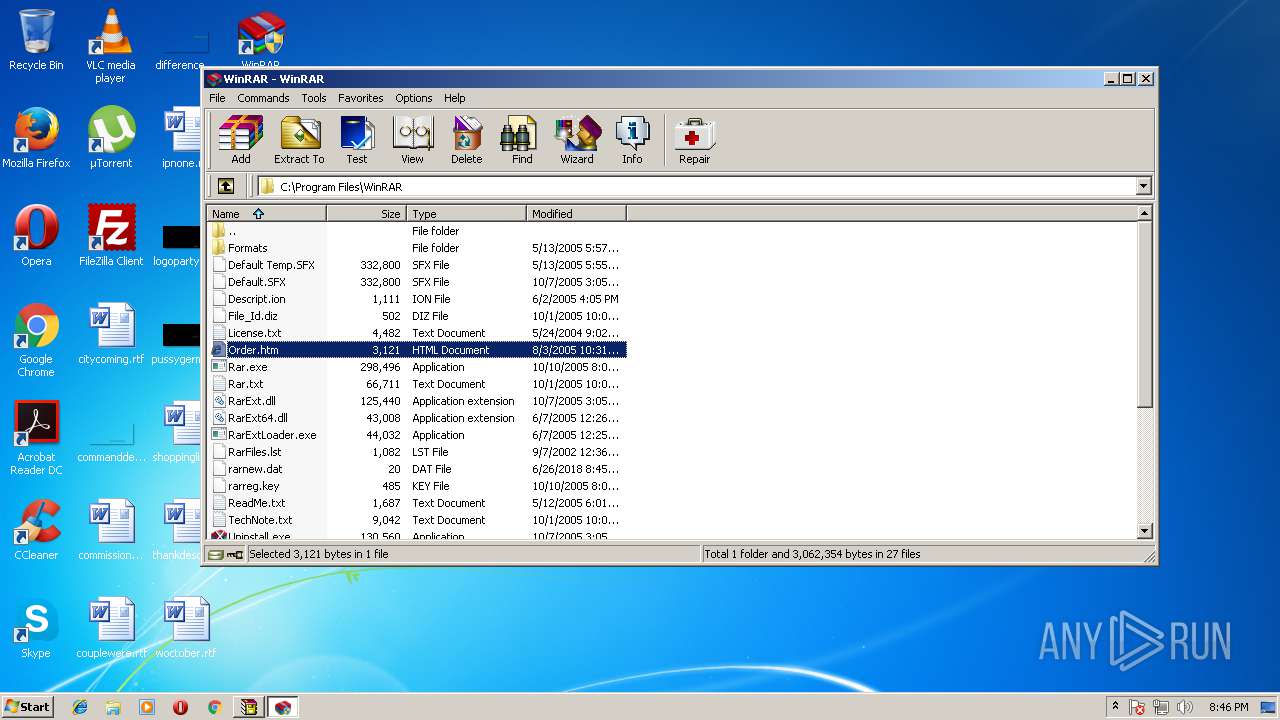Click the Delete toolbar icon
Screen dimensions: 1280x720
pyautogui.click(x=466, y=140)
